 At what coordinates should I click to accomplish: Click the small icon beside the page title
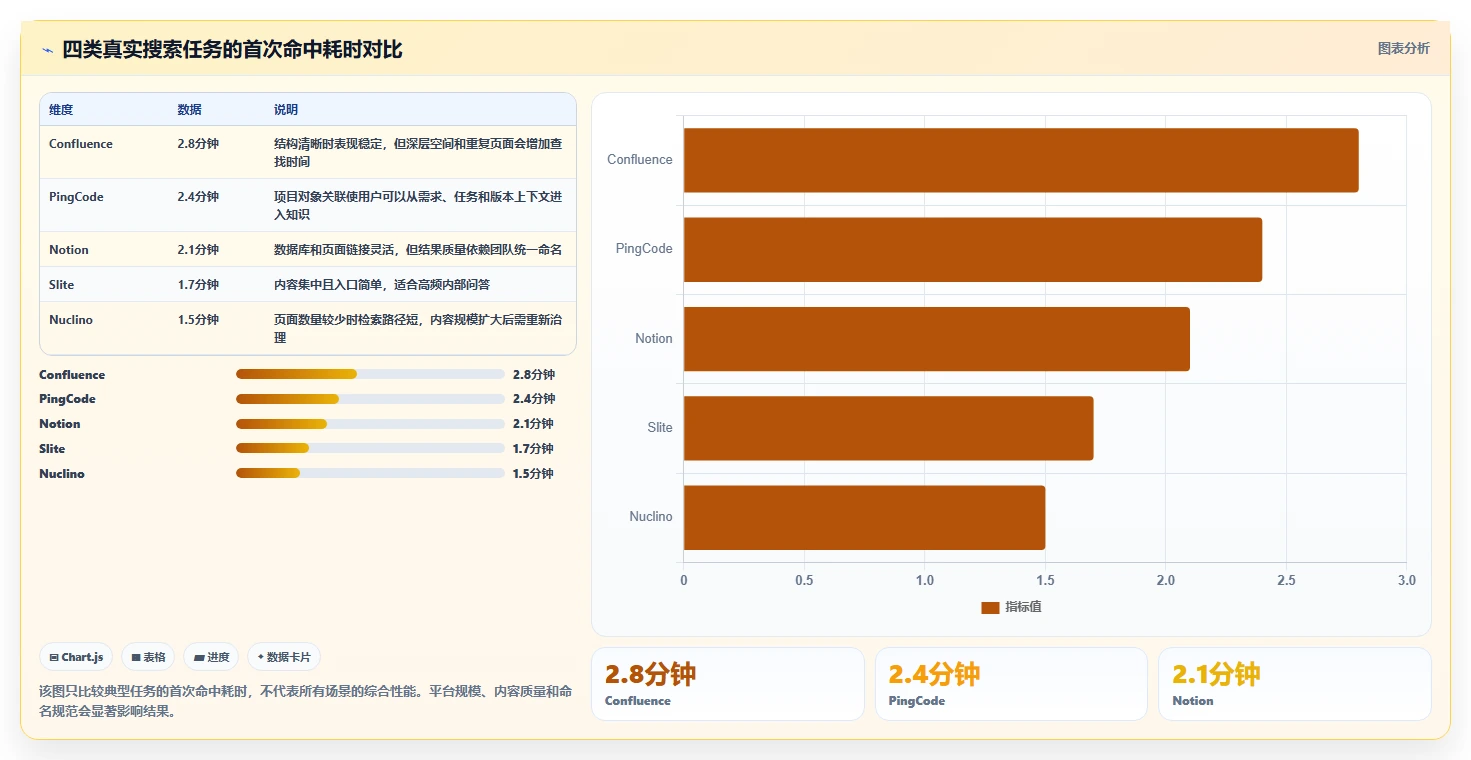[47, 50]
